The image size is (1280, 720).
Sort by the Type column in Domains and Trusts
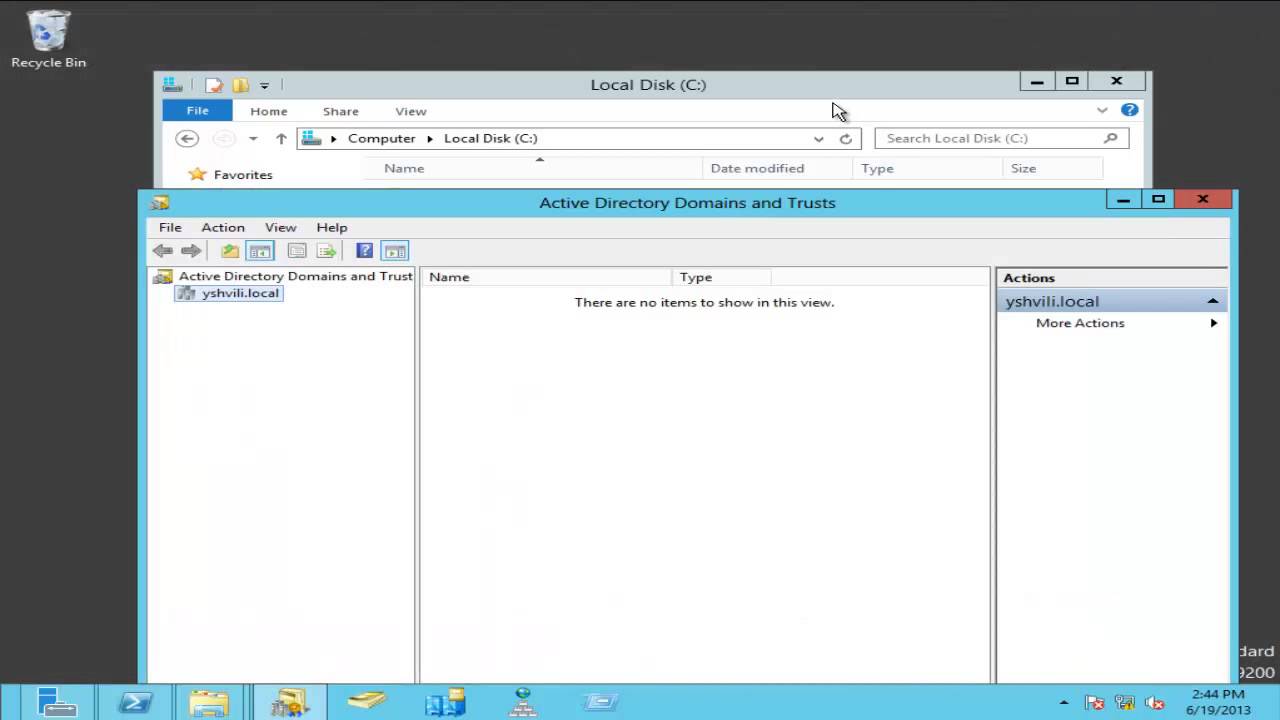coord(721,277)
